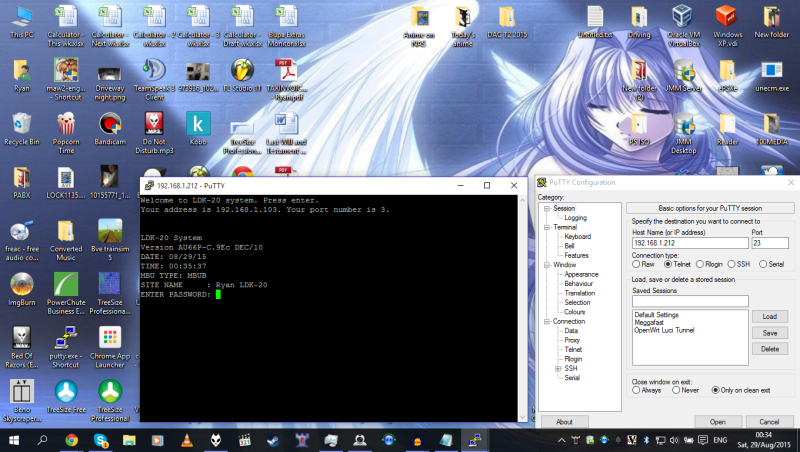The height and width of the screenshot is (452, 800).
Task: Click the Delete session button
Action: pos(769,349)
